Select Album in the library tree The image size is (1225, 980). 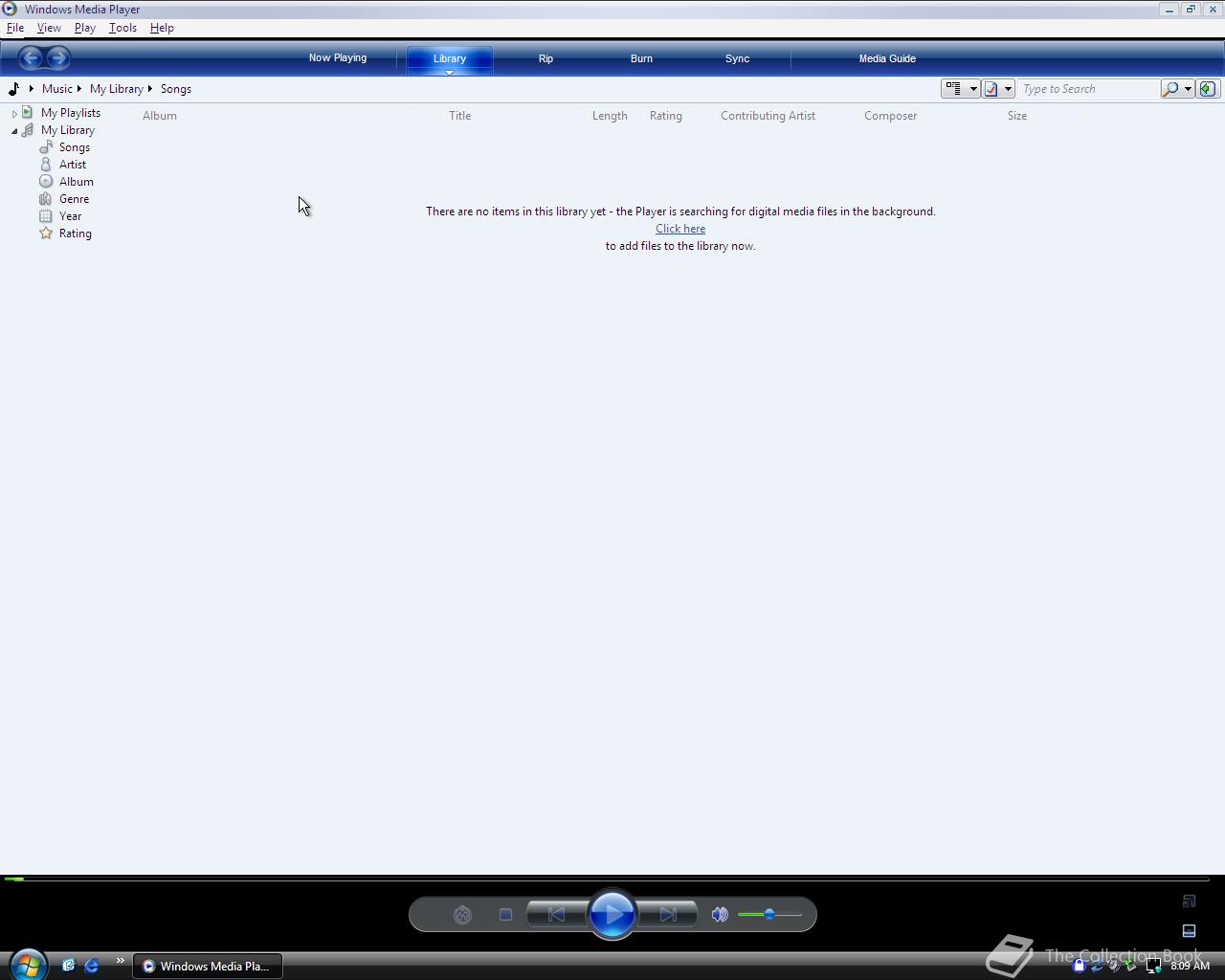pyautogui.click(x=77, y=182)
